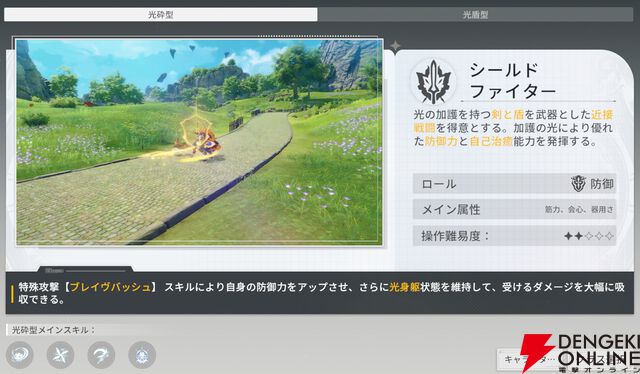Click the 筋力、会心、器用さ attribute values

point(579,209)
